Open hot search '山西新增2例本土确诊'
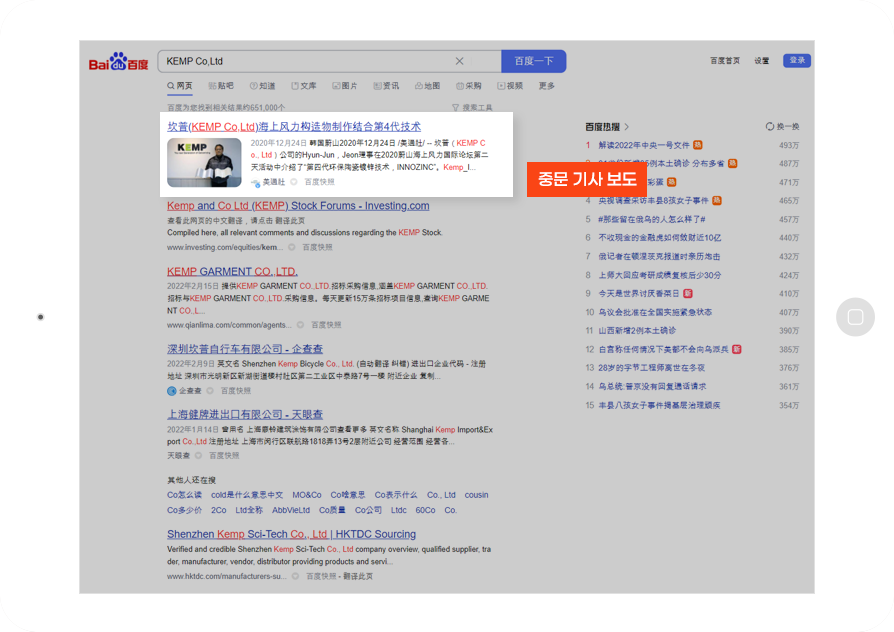Screen dimensions: 894x632 tap(637, 331)
